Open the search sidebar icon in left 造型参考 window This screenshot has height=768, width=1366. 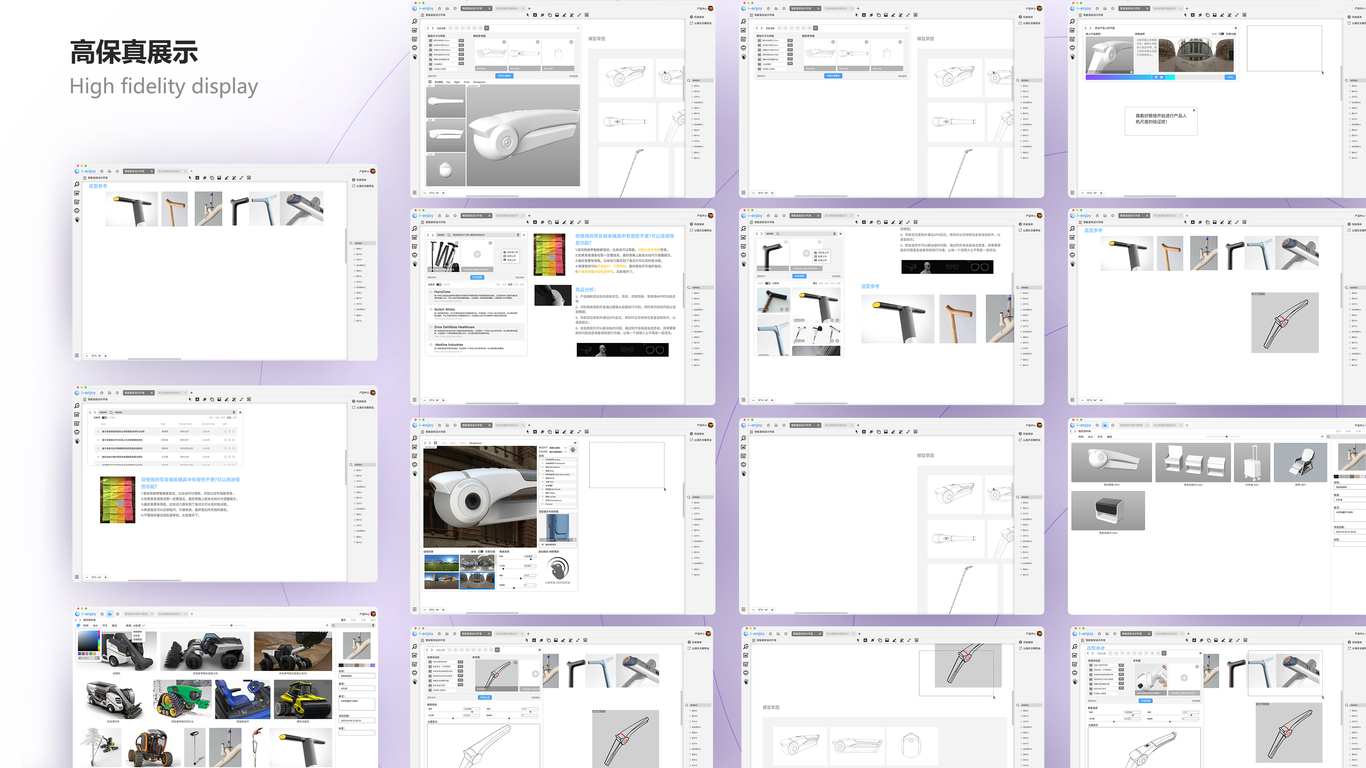pyautogui.click(x=77, y=184)
